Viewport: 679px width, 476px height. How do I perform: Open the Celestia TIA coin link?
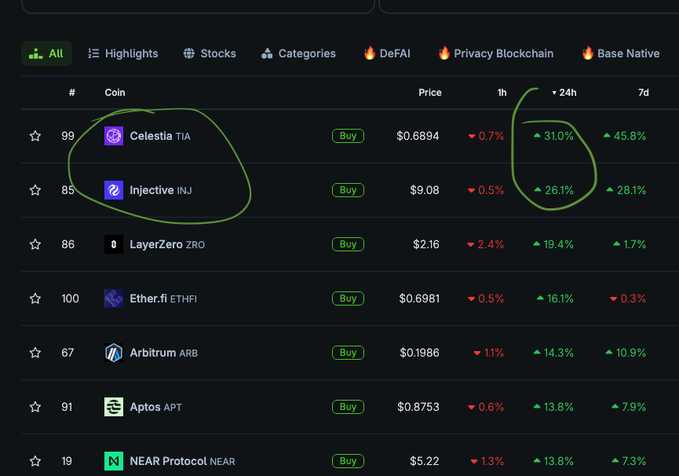click(x=160, y=136)
